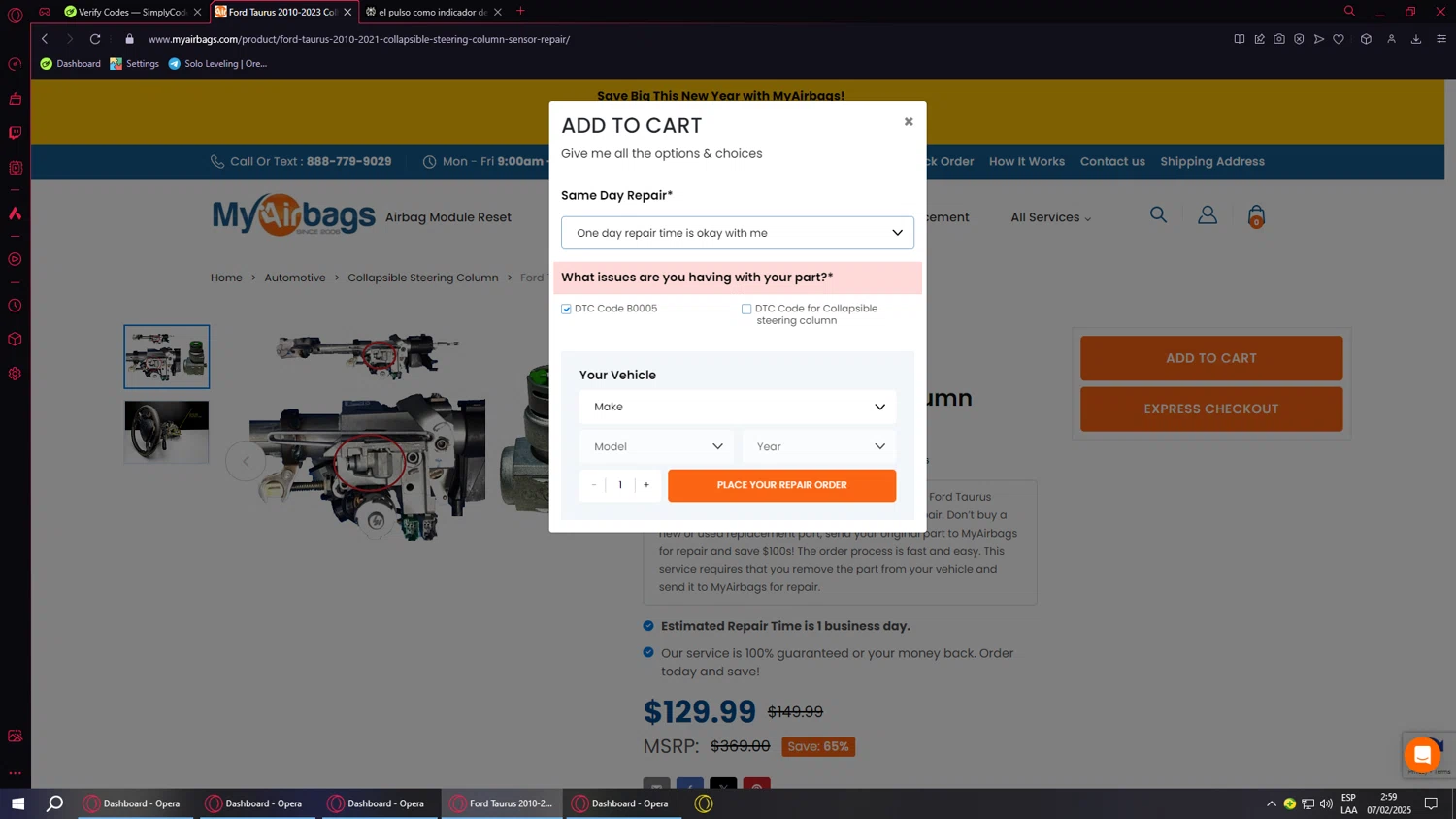Click the MyAirbags logo
The image size is (1456, 819).
tap(293, 215)
